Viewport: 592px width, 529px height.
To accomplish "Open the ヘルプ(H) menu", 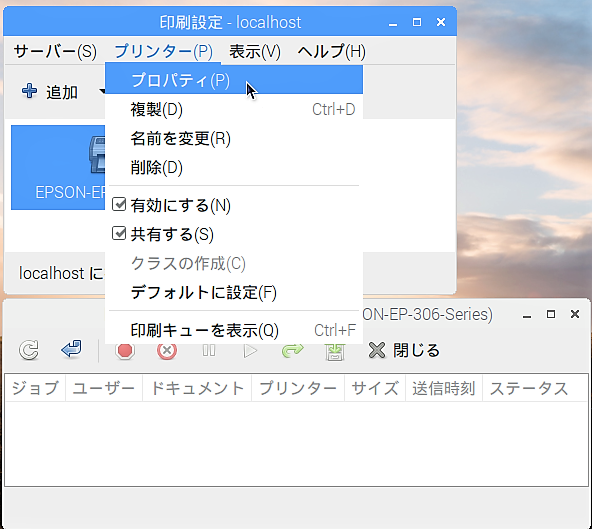I will pos(331,51).
